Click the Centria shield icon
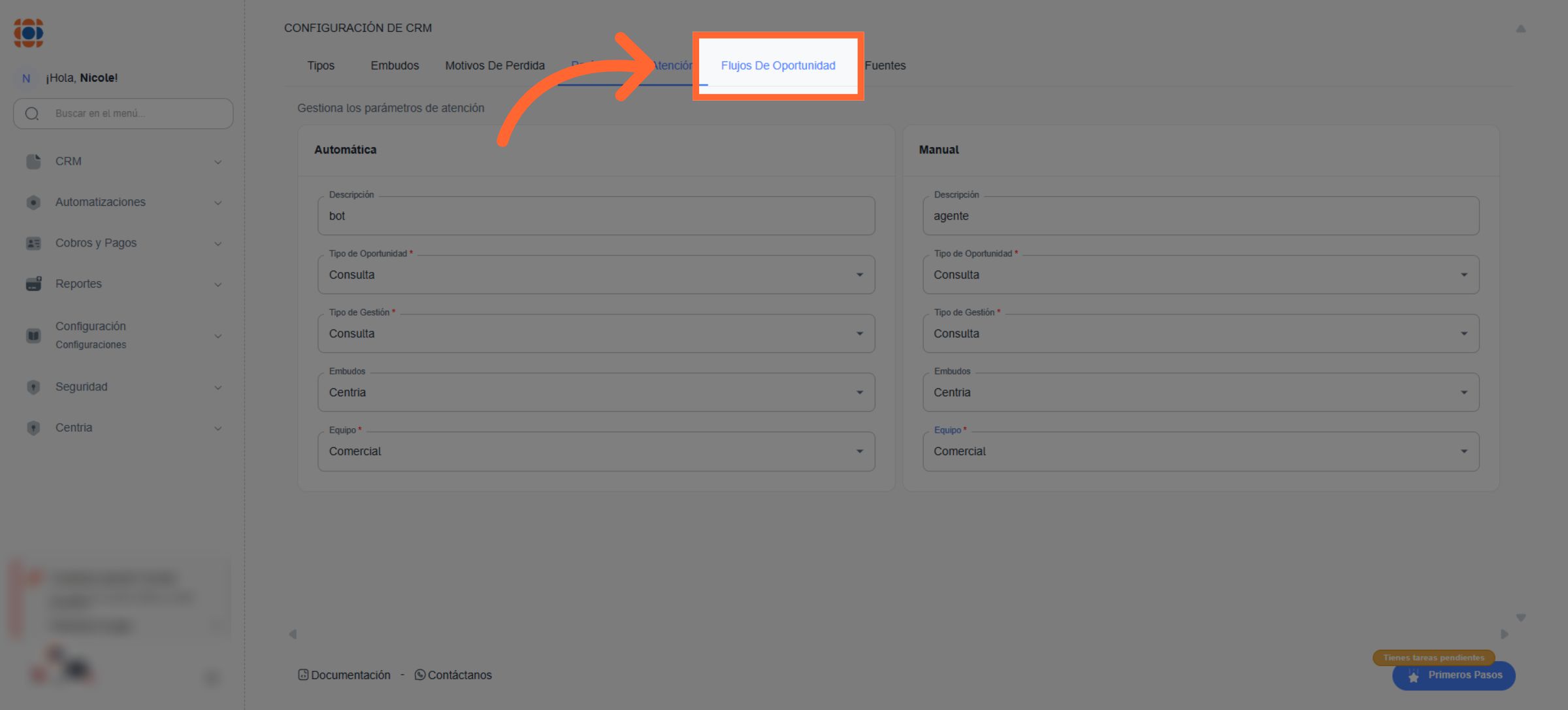 point(33,428)
